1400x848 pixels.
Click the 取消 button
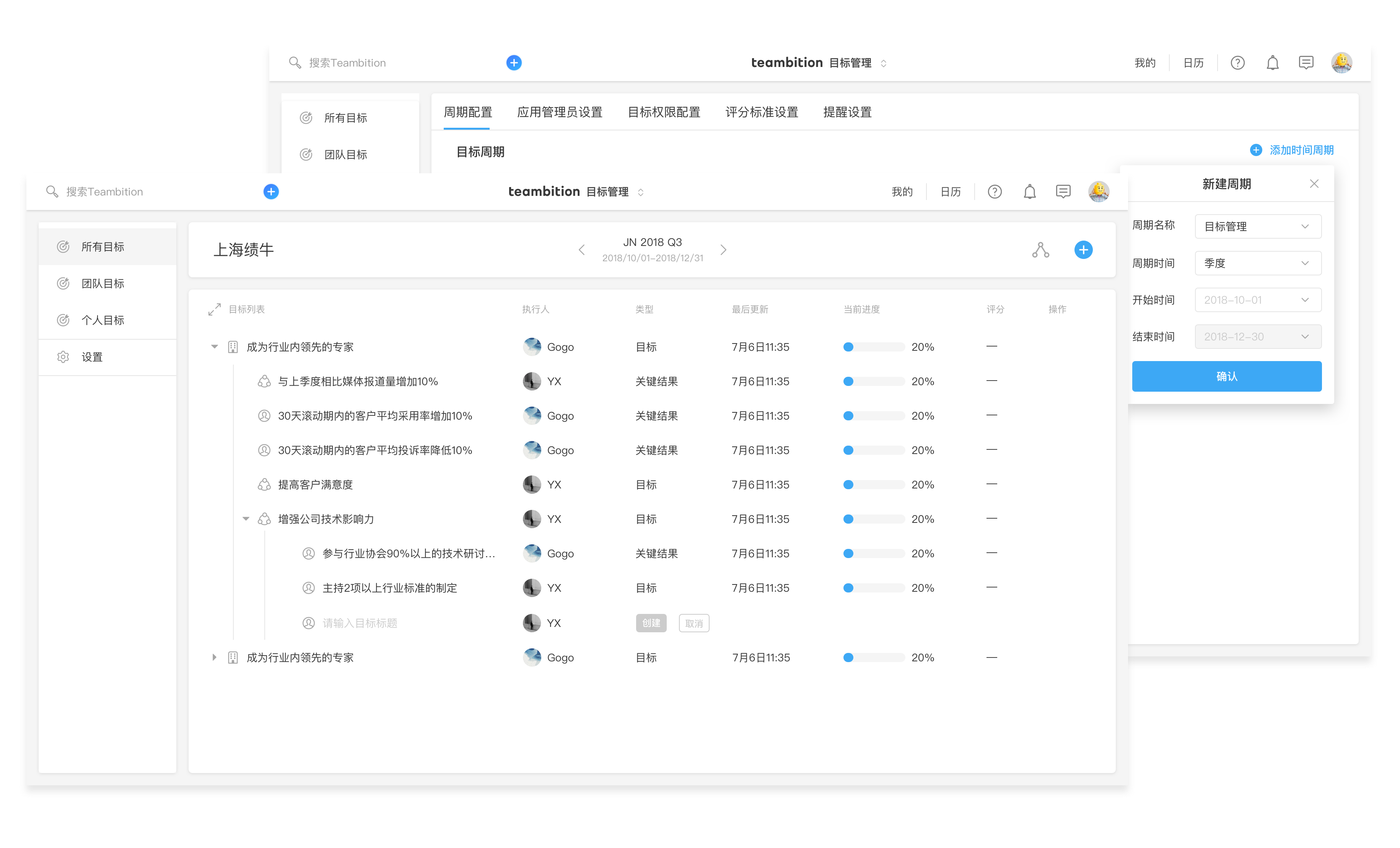[x=694, y=623]
